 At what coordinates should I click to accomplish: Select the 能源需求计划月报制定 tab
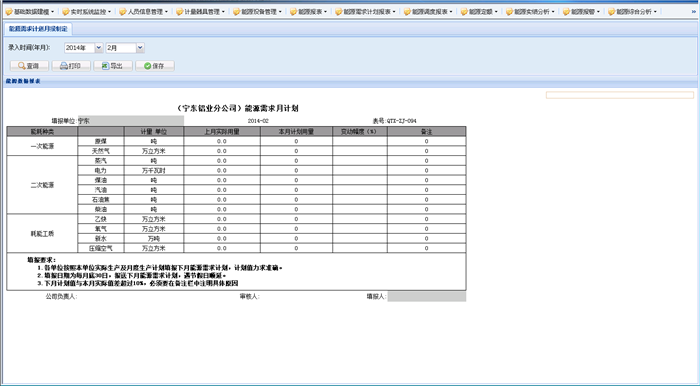38,29
